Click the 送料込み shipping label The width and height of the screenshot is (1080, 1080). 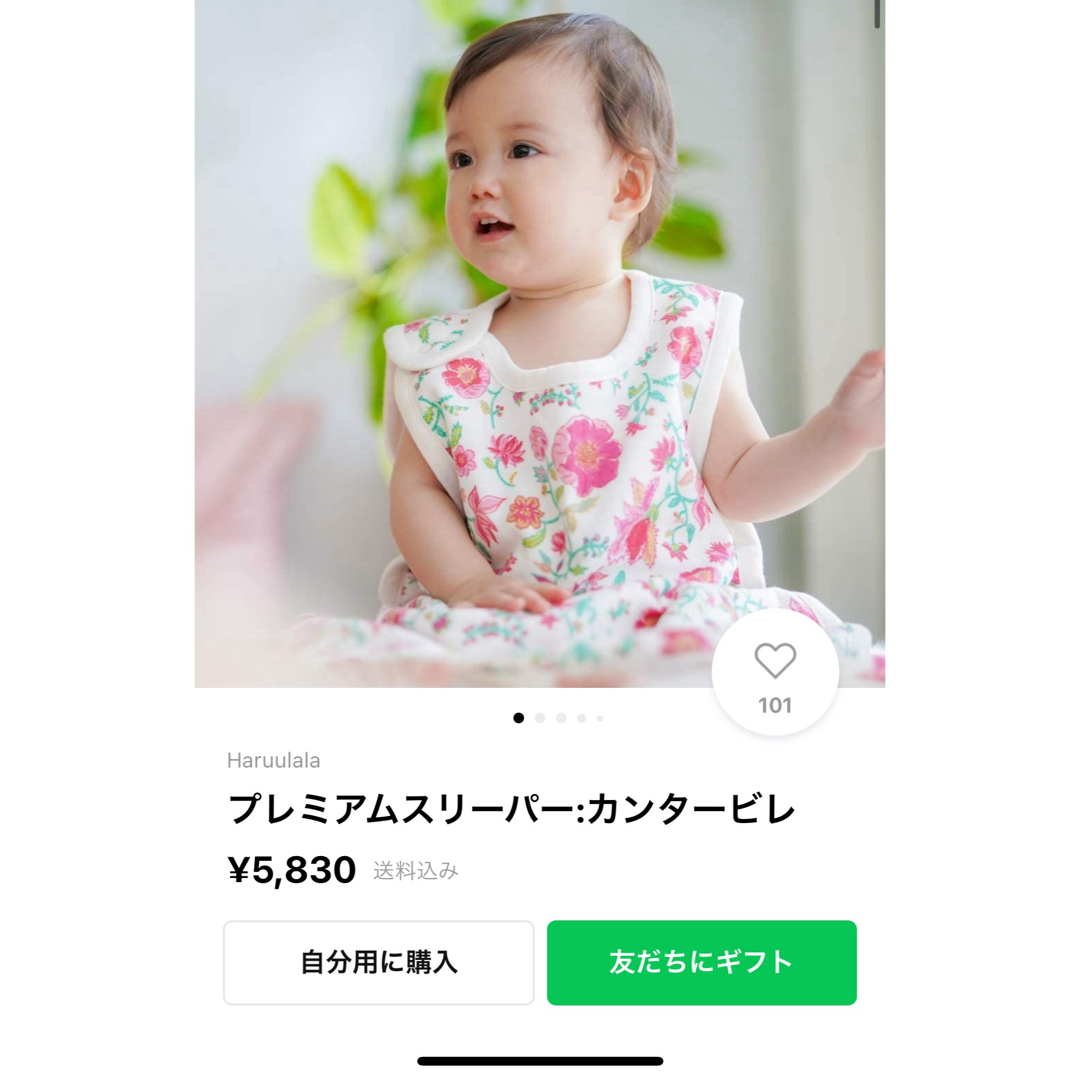[x=415, y=871]
